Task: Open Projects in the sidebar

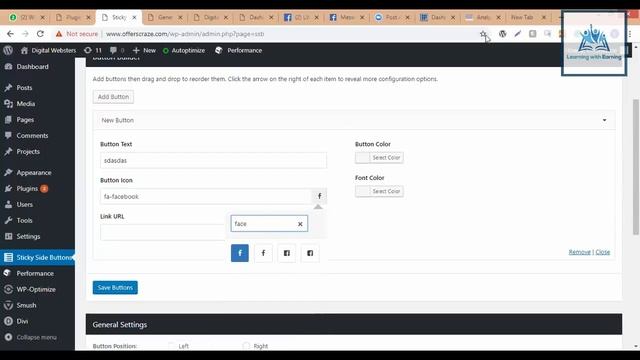Action: [x=28, y=151]
